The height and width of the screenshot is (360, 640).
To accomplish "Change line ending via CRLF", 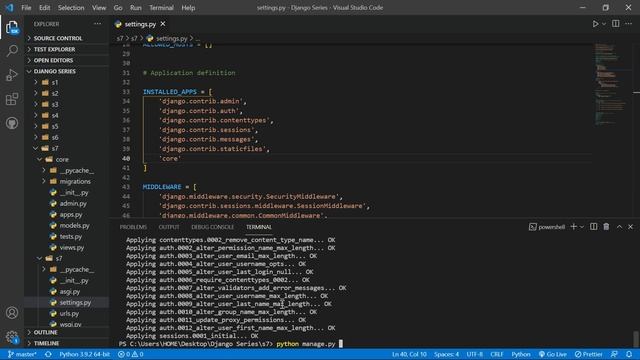I will pos(497,354).
